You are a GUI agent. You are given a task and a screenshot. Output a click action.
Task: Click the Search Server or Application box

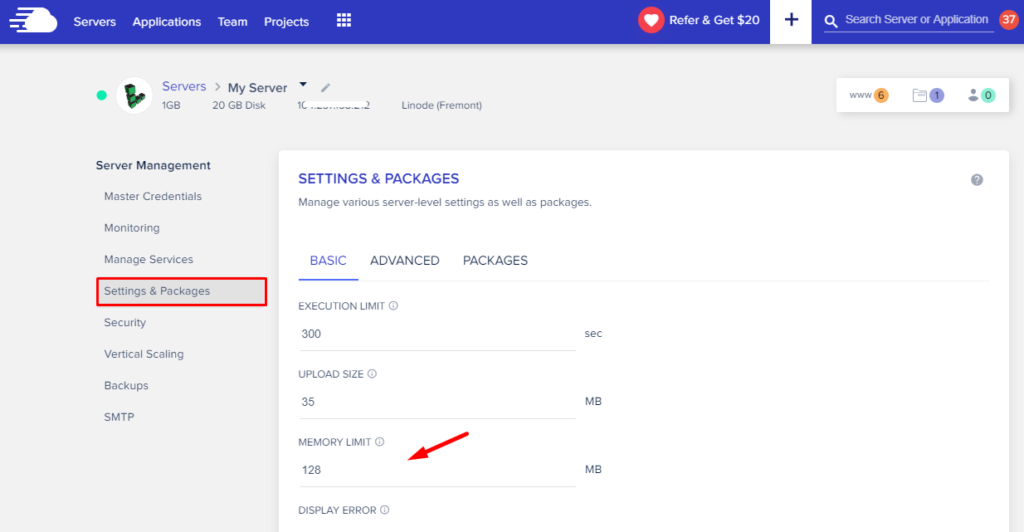[916, 20]
